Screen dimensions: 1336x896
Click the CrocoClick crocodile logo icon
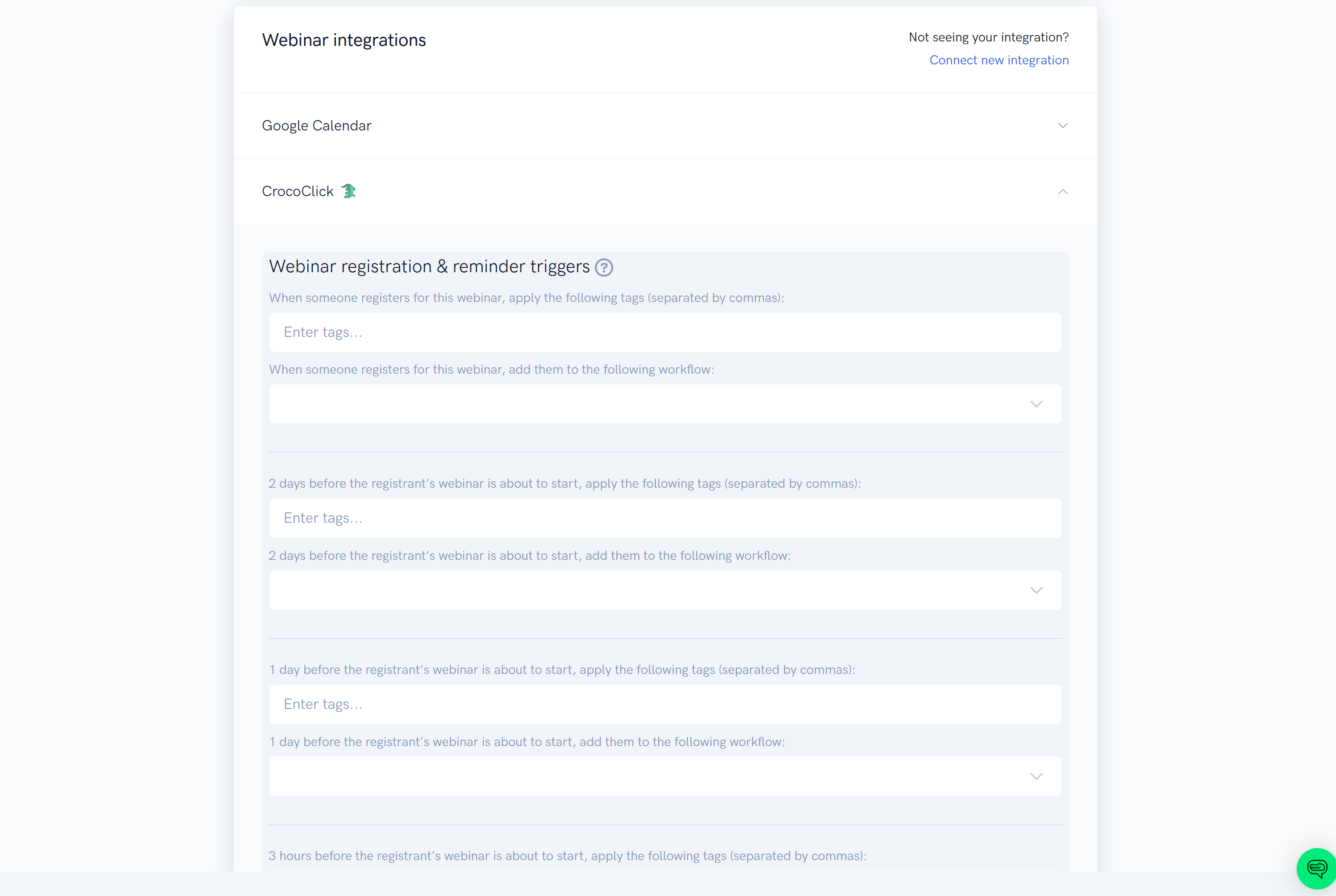pos(348,191)
